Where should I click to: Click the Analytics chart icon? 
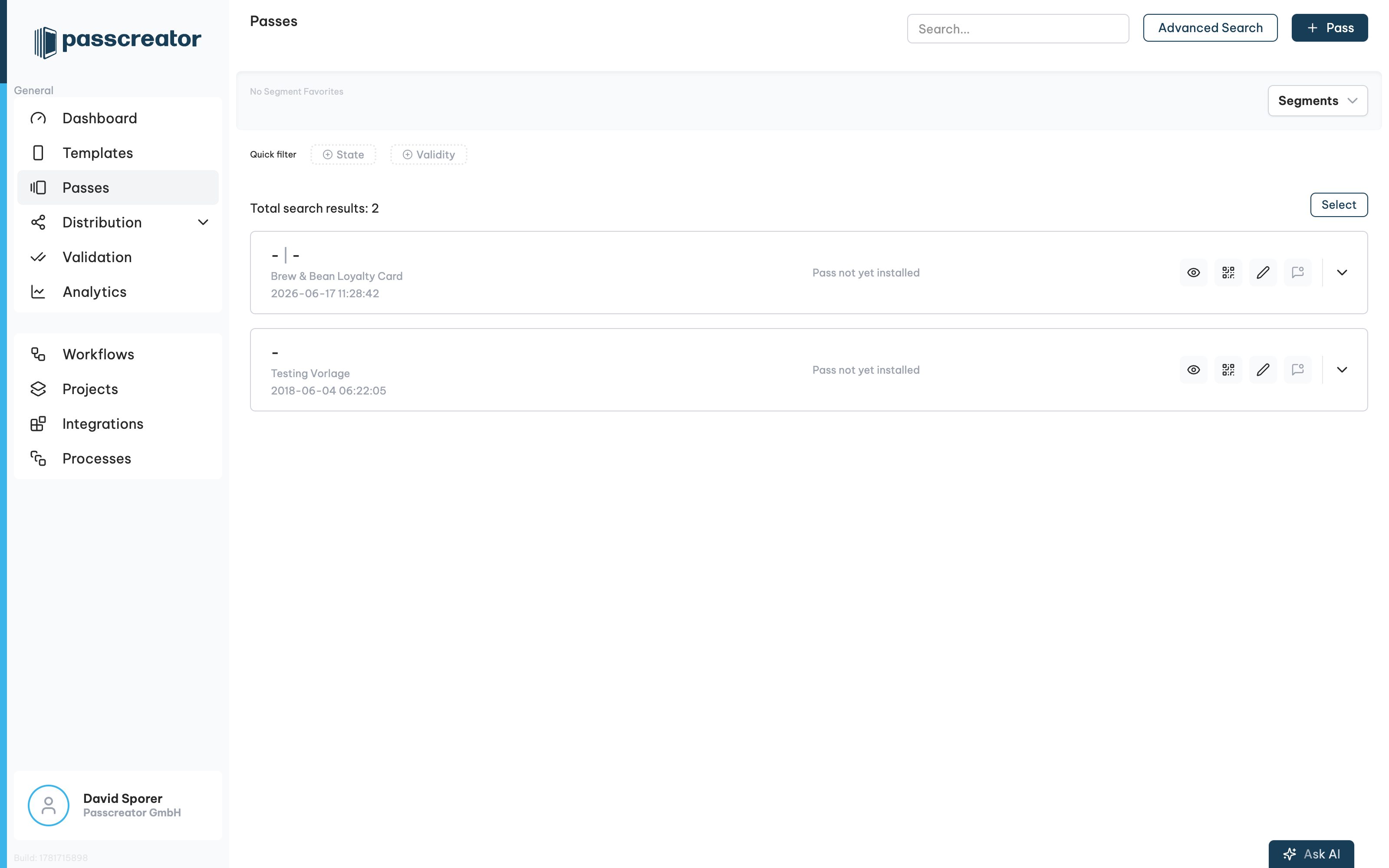(x=38, y=292)
